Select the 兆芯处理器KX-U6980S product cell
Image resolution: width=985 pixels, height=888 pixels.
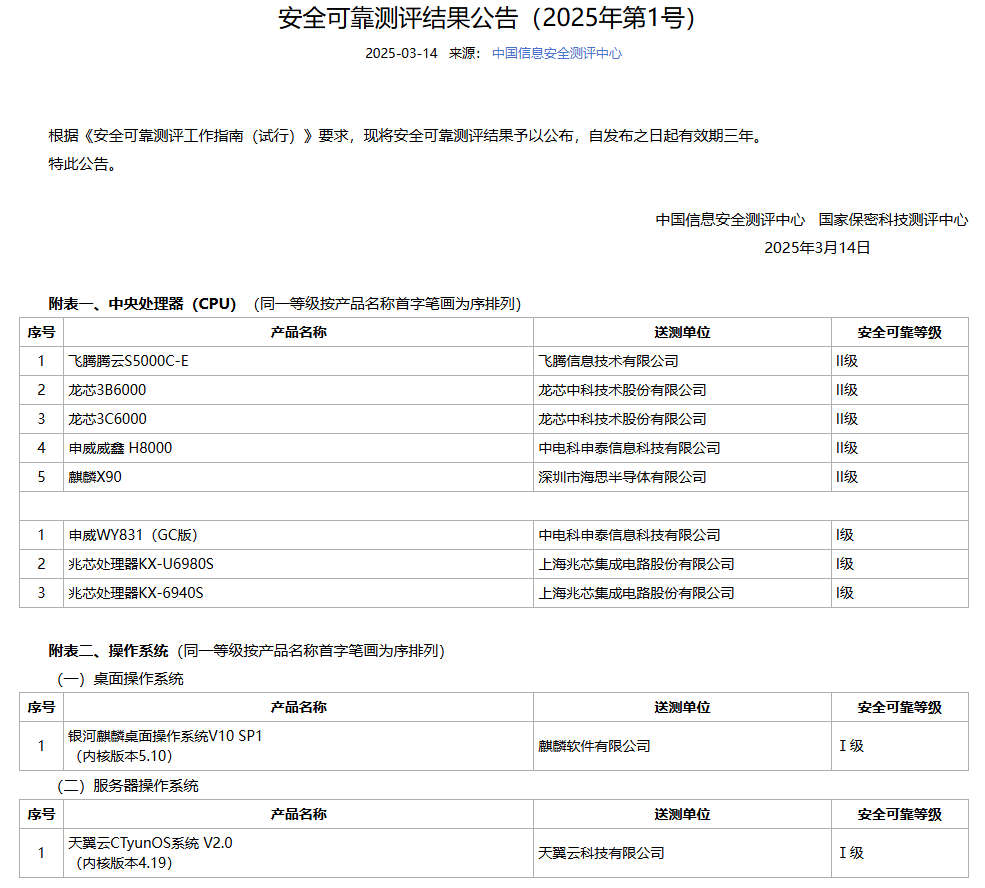pyautogui.click(x=141, y=564)
